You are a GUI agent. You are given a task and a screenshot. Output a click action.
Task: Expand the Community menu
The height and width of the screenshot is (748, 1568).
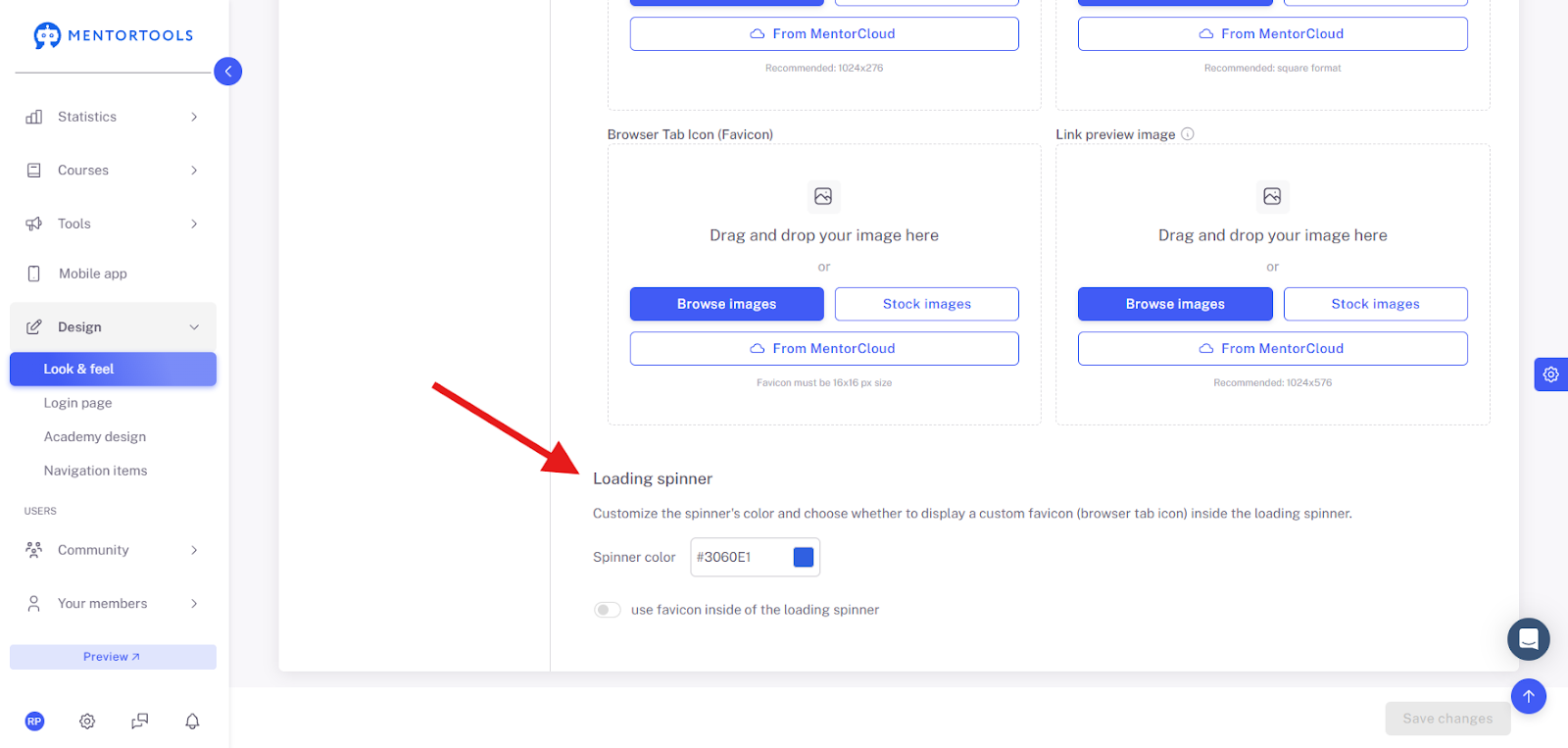click(x=113, y=550)
